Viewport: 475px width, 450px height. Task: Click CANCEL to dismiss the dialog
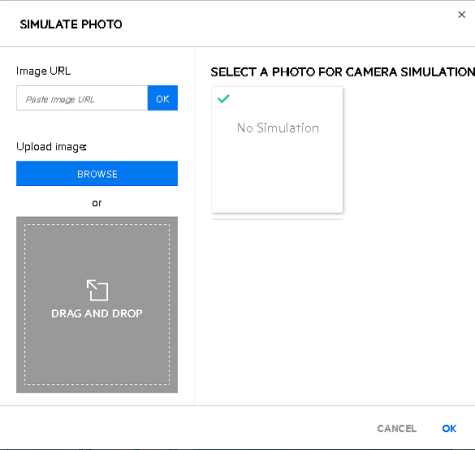[397, 428]
